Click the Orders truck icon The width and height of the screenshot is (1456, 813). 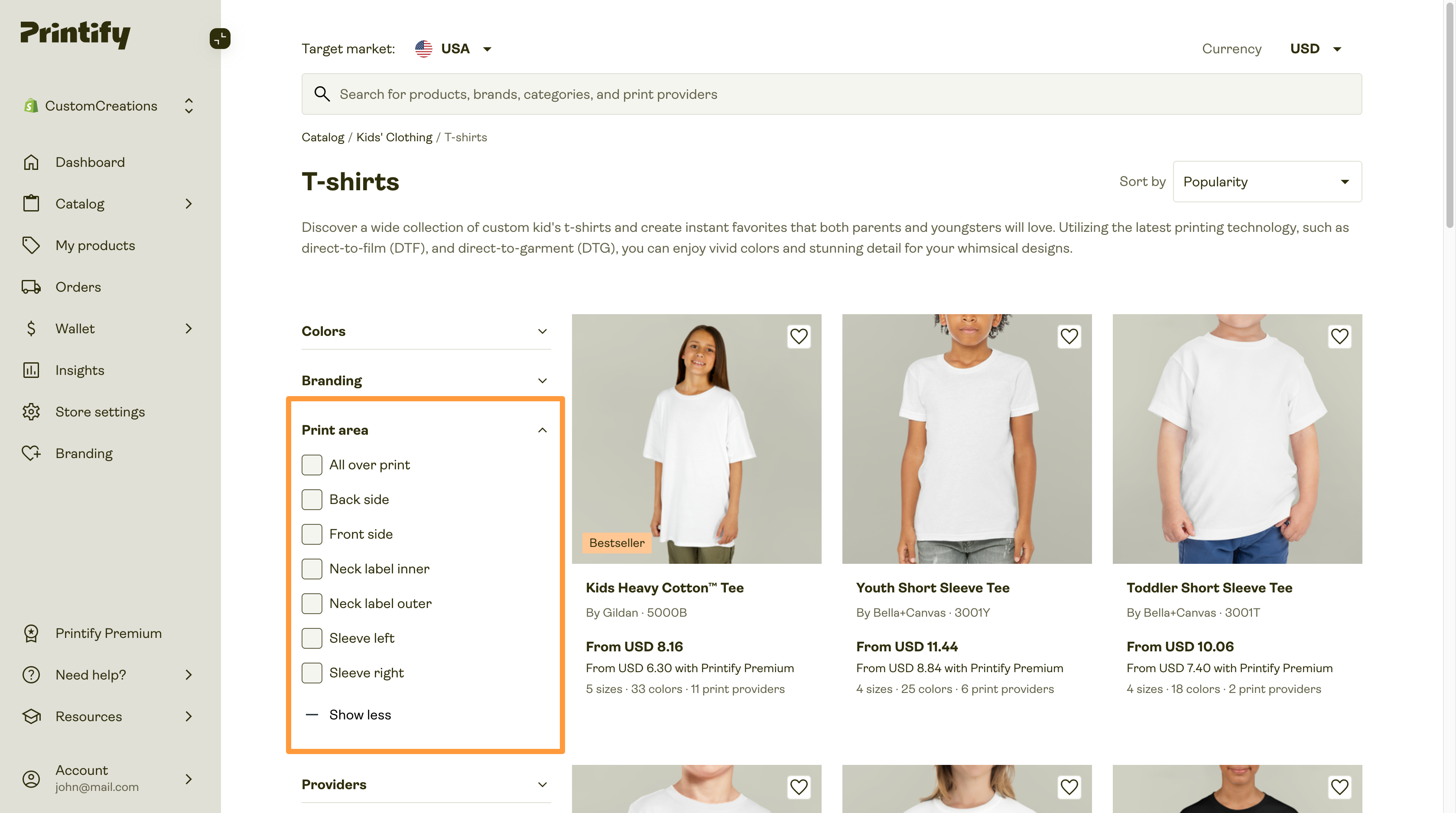[x=31, y=287]
